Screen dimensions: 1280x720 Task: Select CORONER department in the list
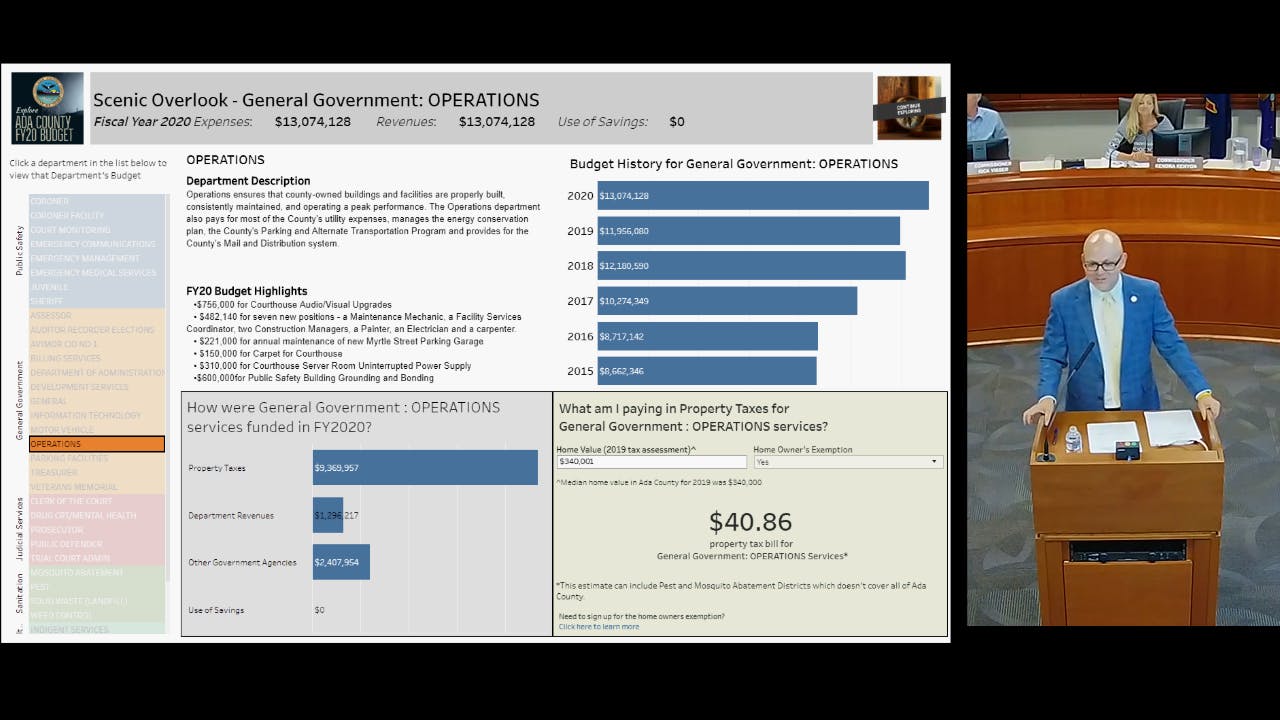tap(97, 201)
